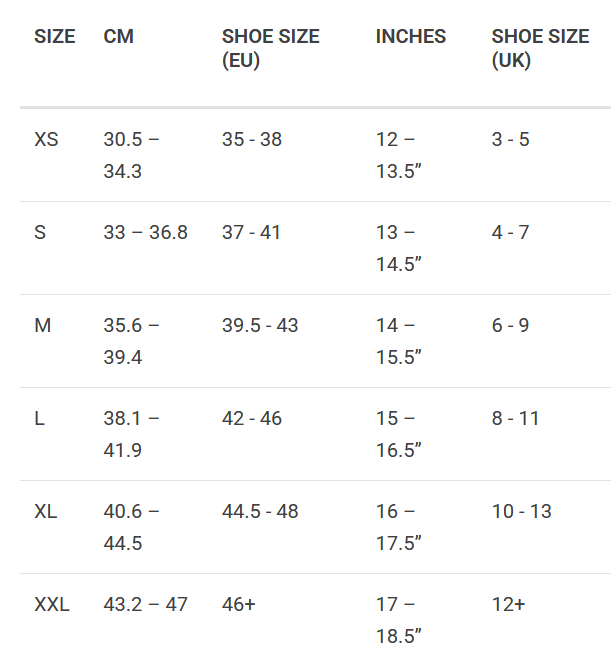This screenshot has width=611, height=657.
Task: Click the 43.2 – 47 cm cell
Action: tap(145, 605)
